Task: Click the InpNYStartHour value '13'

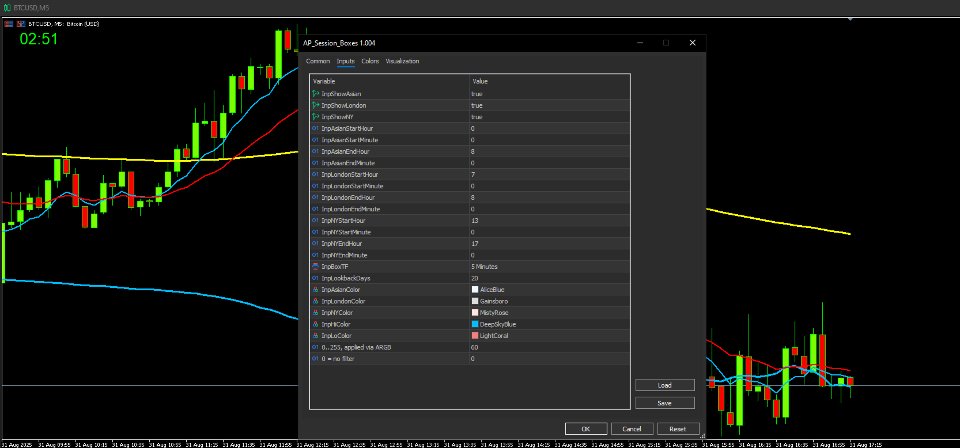Action: (x=474, y=220)
